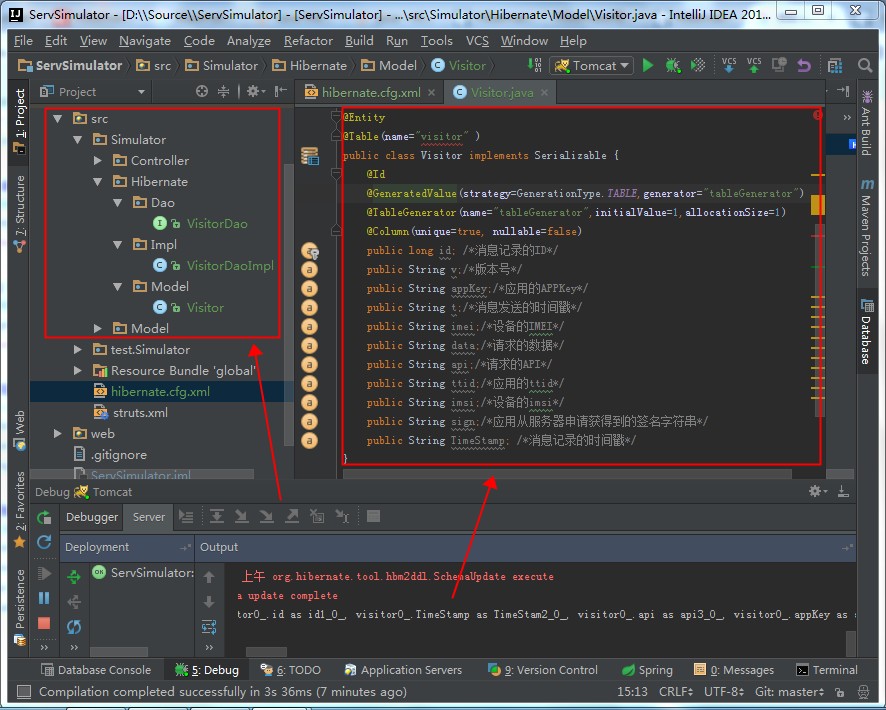The height and width of the screenshot is (710, 886).
Task: Switch to Debugger tab
Action: coord(92,517)
